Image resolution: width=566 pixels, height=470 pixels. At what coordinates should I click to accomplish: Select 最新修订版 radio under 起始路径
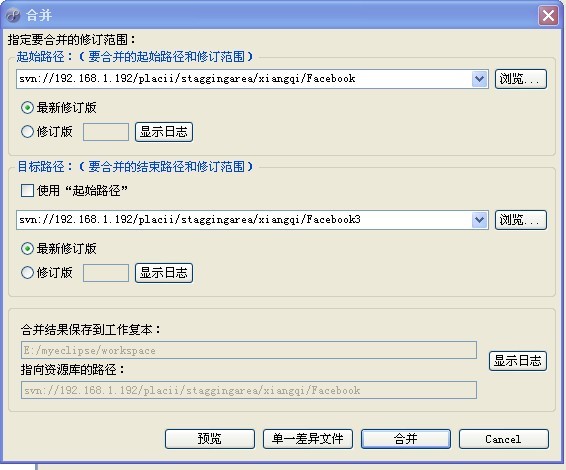click(27, 108)
